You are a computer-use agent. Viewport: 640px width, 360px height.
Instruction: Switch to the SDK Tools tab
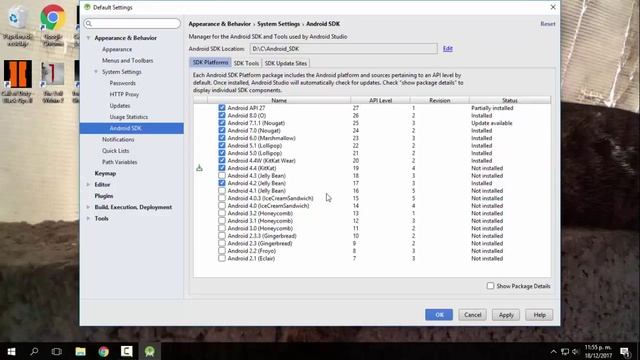(246, 63)
